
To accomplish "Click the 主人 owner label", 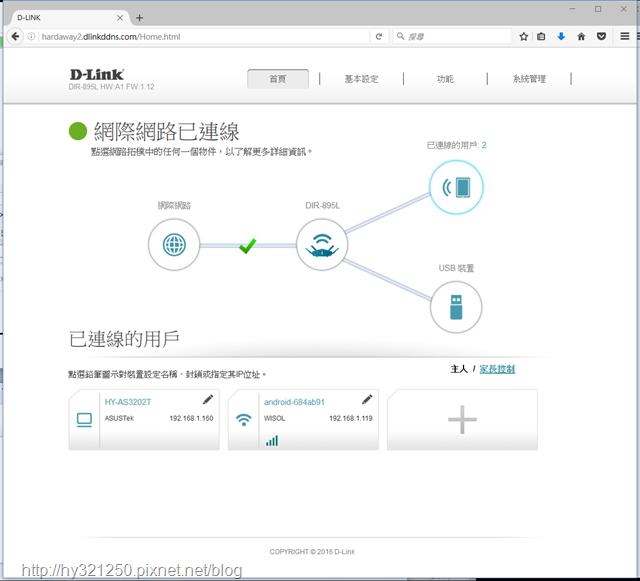I will click(x=459, y=369).
